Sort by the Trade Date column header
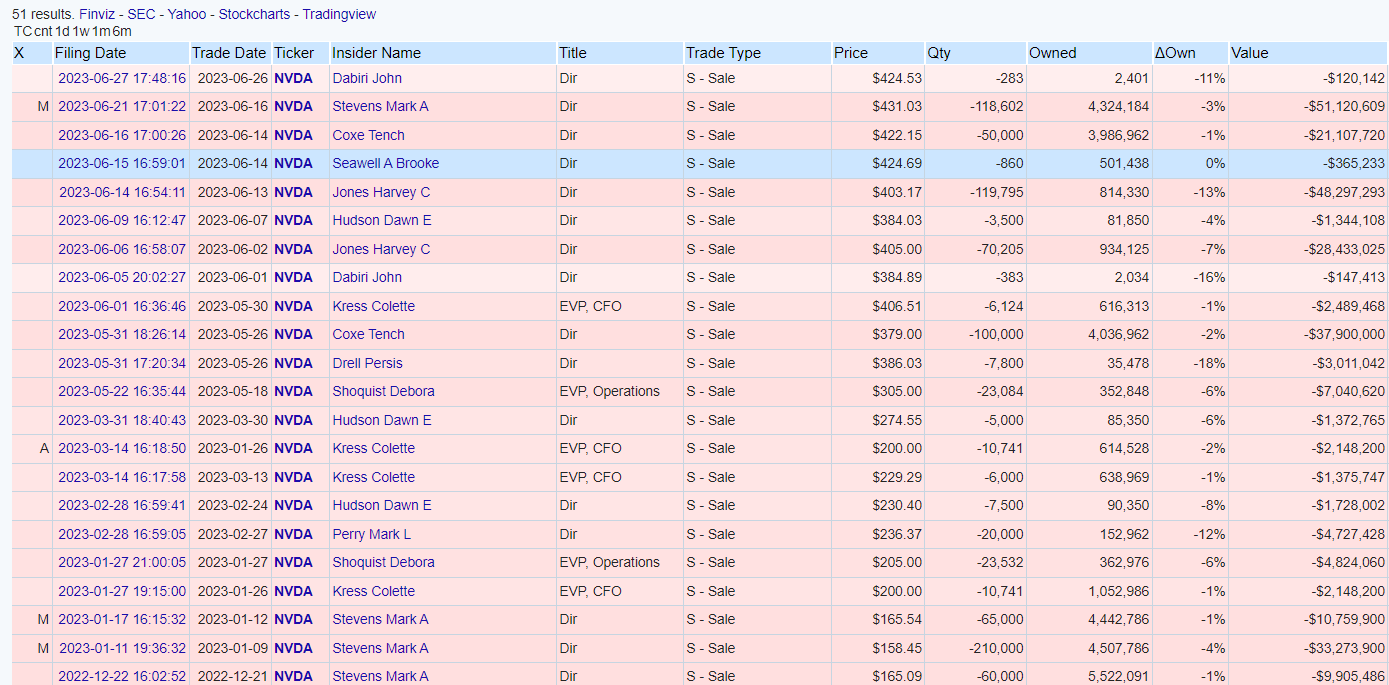The image size is (1389, 685). coord(229,53)
